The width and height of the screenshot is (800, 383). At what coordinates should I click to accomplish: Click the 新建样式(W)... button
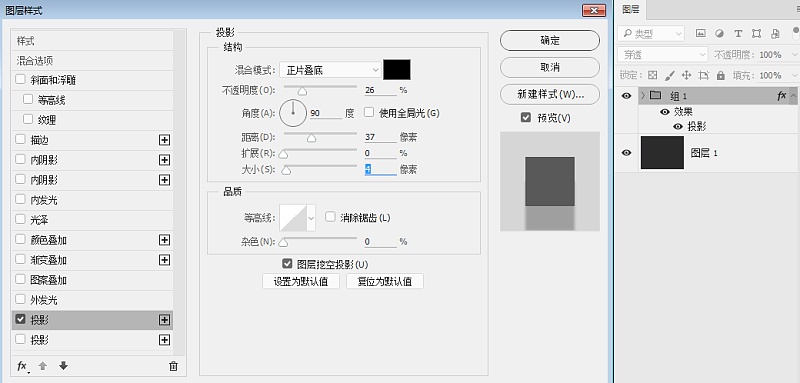[x=550, y=94]
